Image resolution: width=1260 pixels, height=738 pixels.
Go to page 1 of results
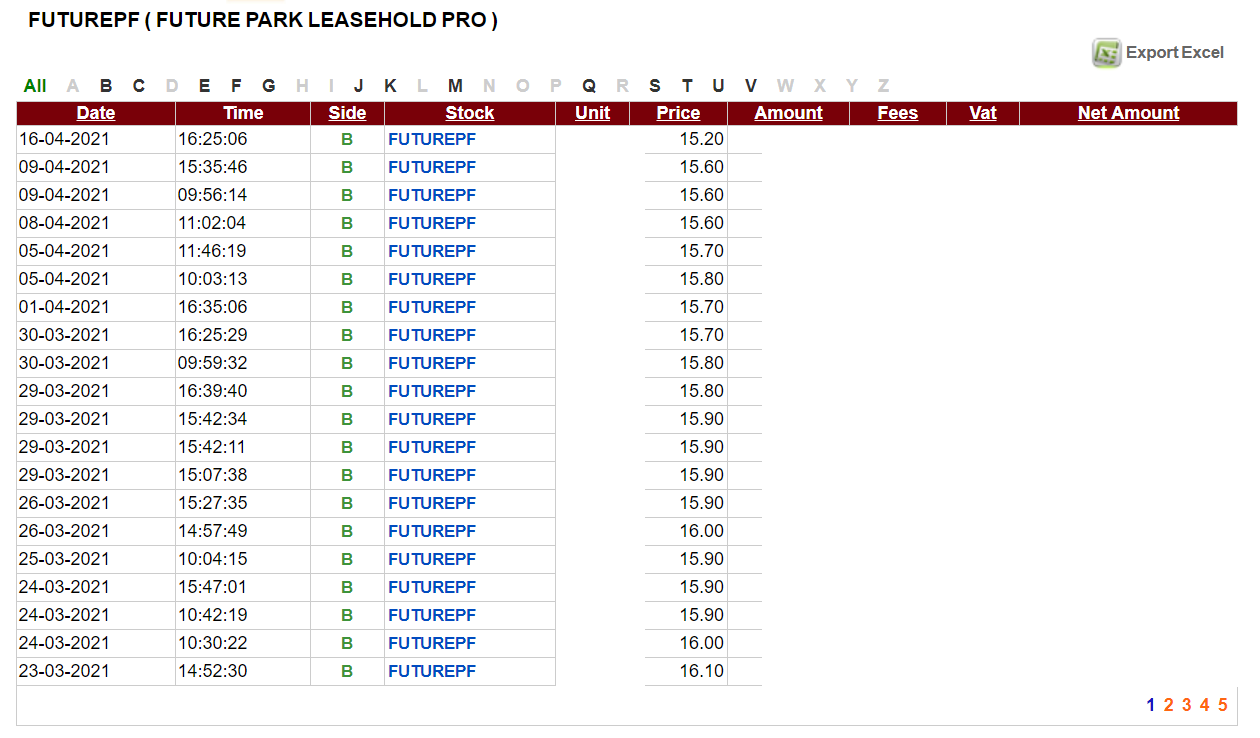pos(1151,705)
